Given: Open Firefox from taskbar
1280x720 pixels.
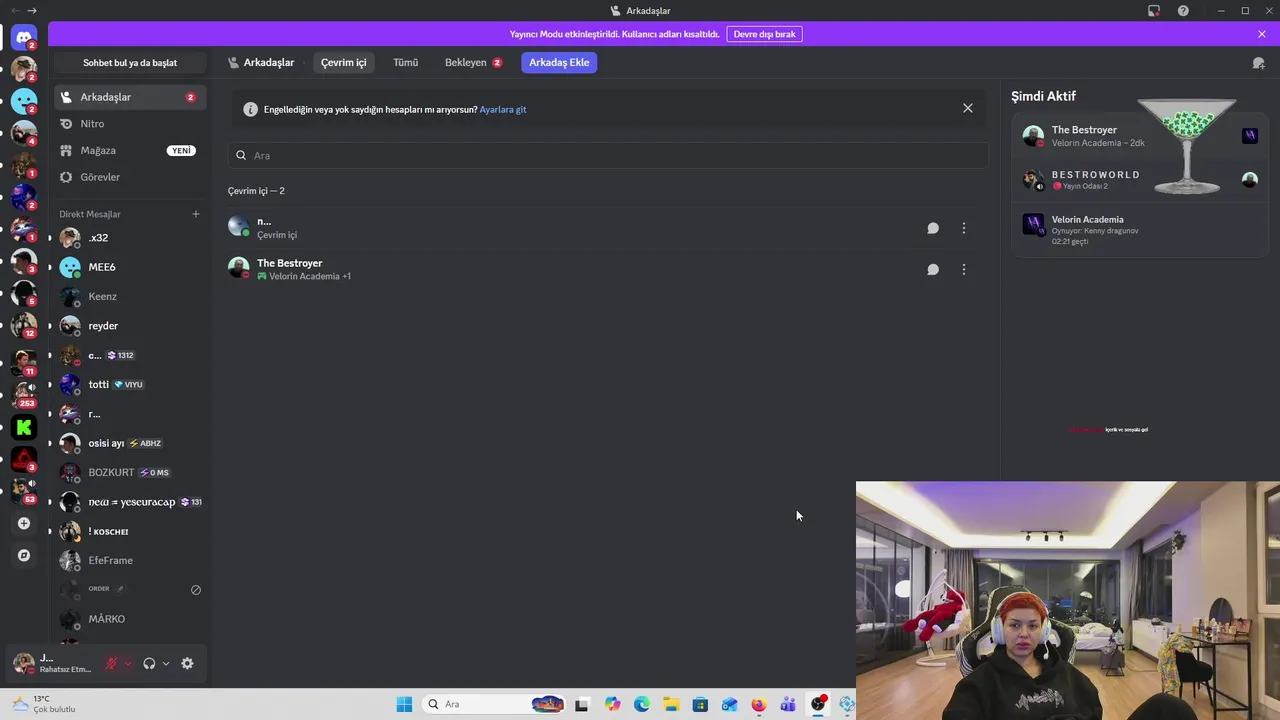Looking at the screenshot, I should [759, 704].
